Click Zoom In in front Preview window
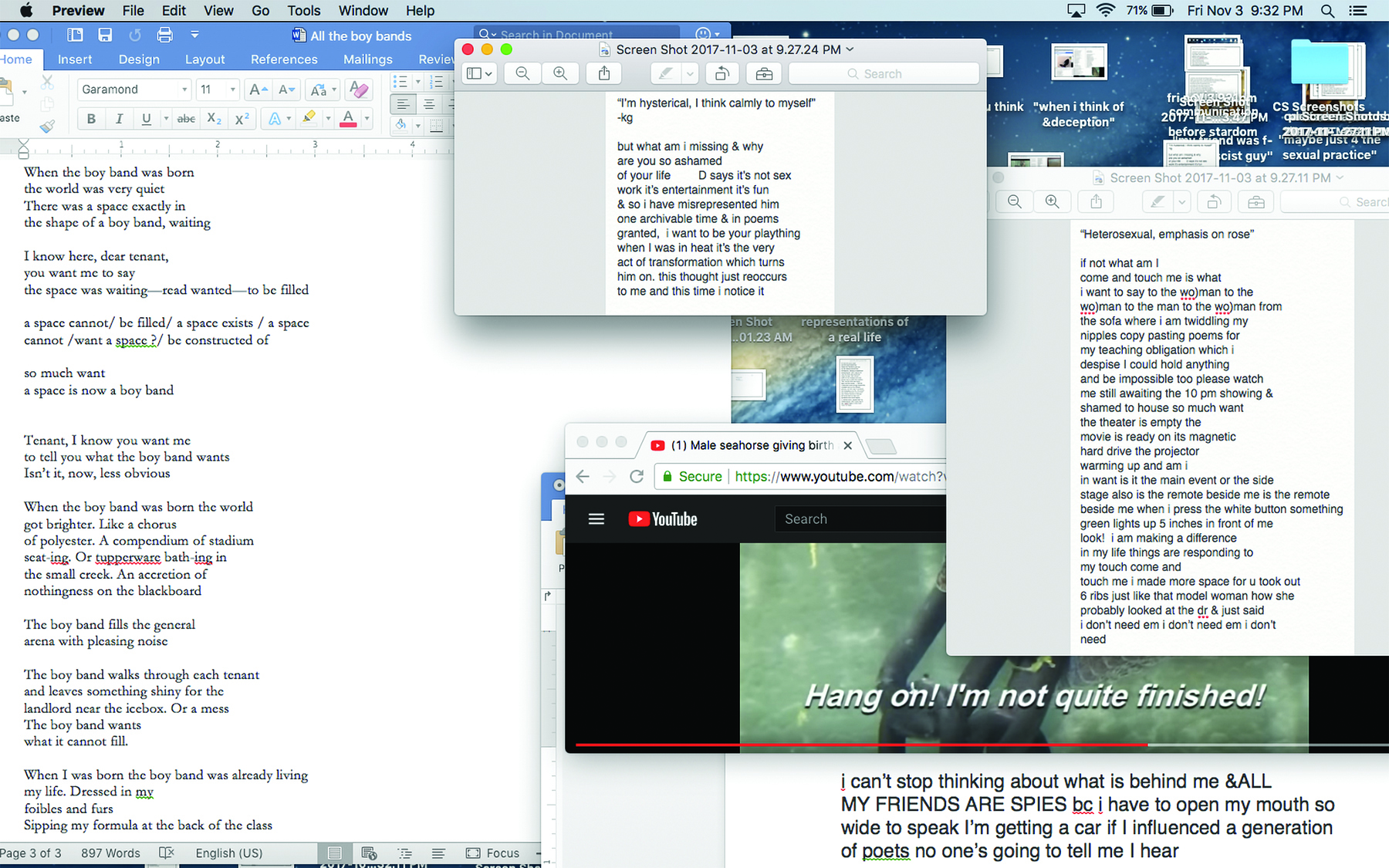The width and height of the screenshot is (1389, 868). pyautogui.click(x=560, y=73)
